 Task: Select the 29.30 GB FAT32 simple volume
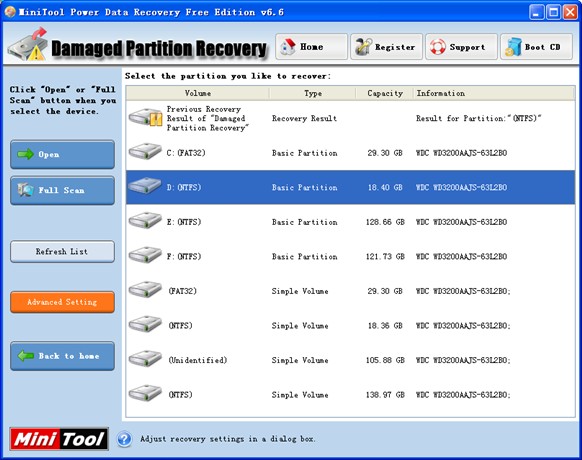click(350, 291)
